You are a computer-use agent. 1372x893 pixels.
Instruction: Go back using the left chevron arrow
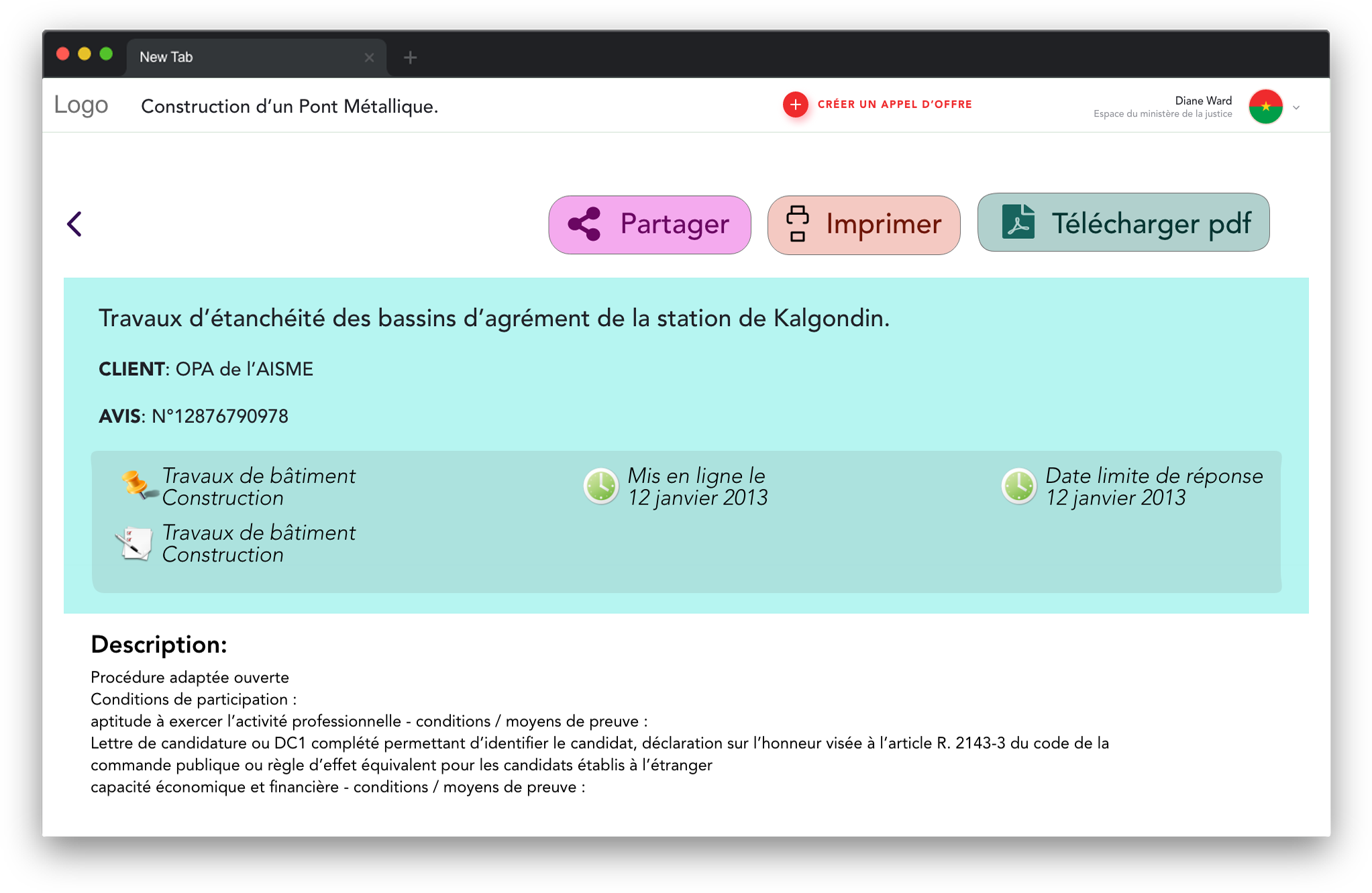(x=74, y=224)
